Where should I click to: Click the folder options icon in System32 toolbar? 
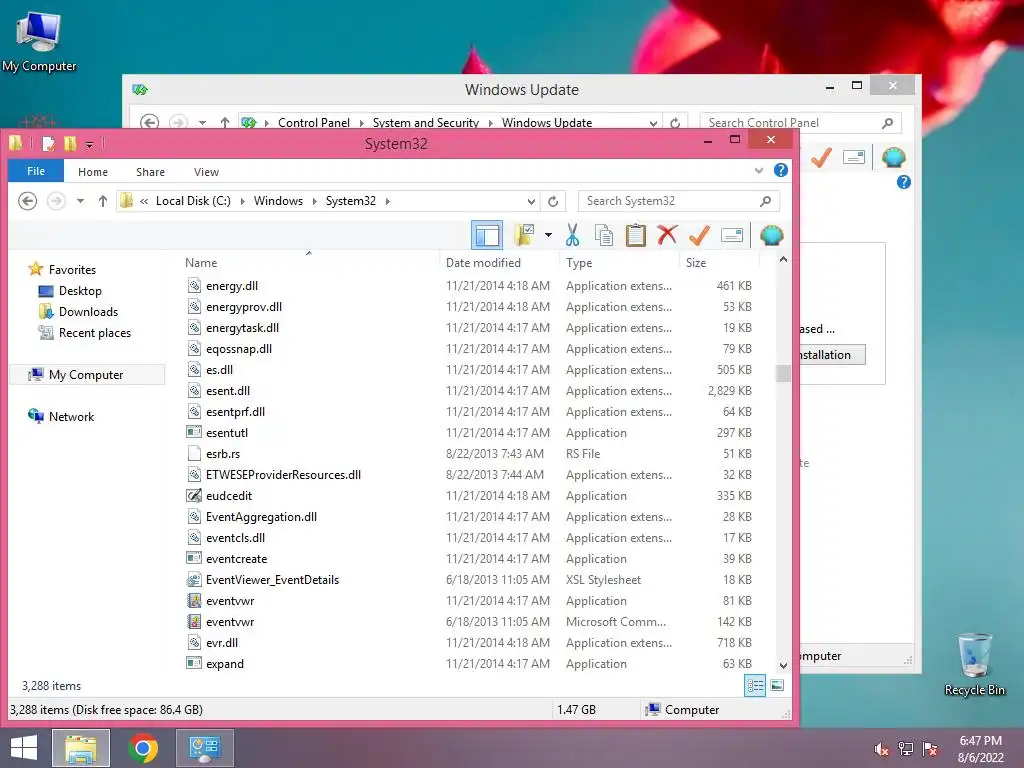coord(524,235)
